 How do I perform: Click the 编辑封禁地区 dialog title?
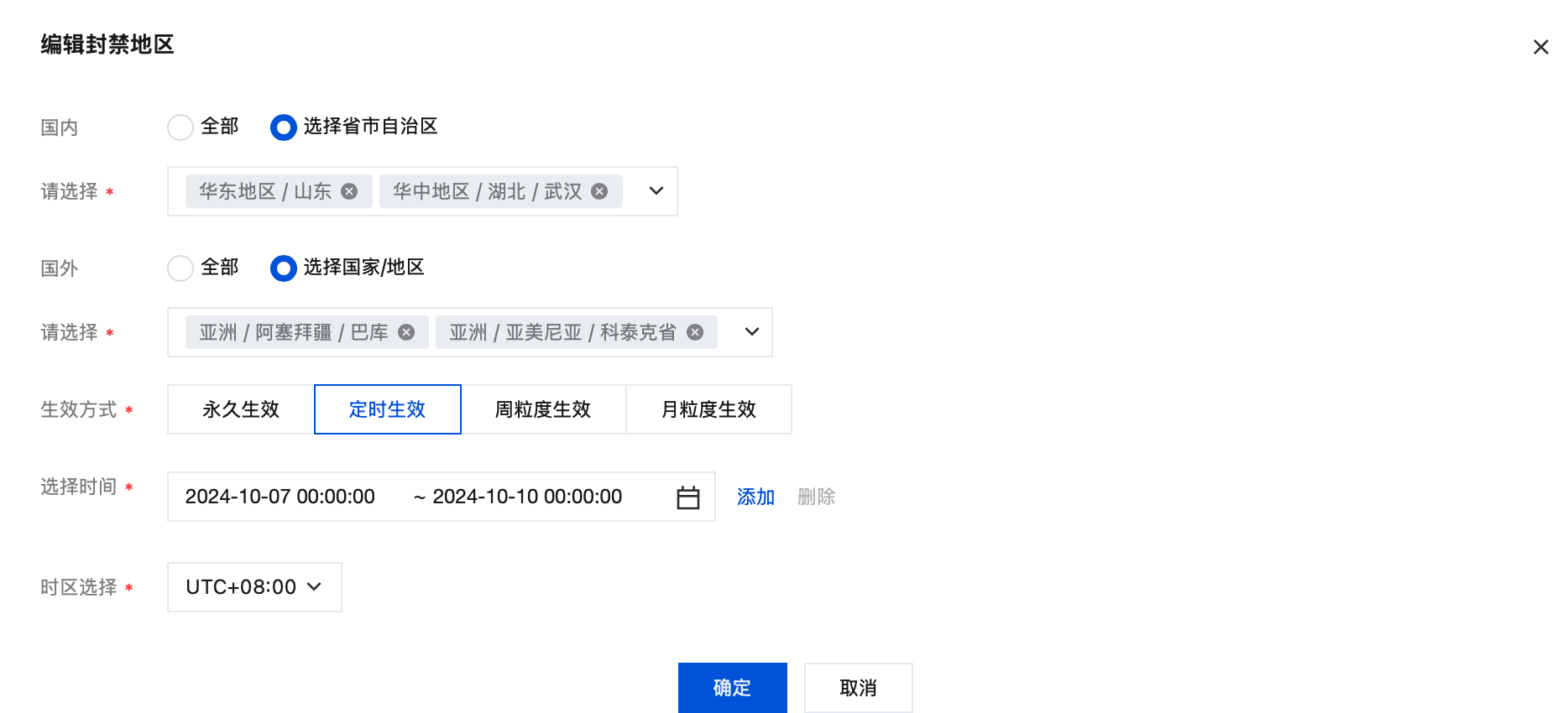pyautogui.click(x=107, y=44)
